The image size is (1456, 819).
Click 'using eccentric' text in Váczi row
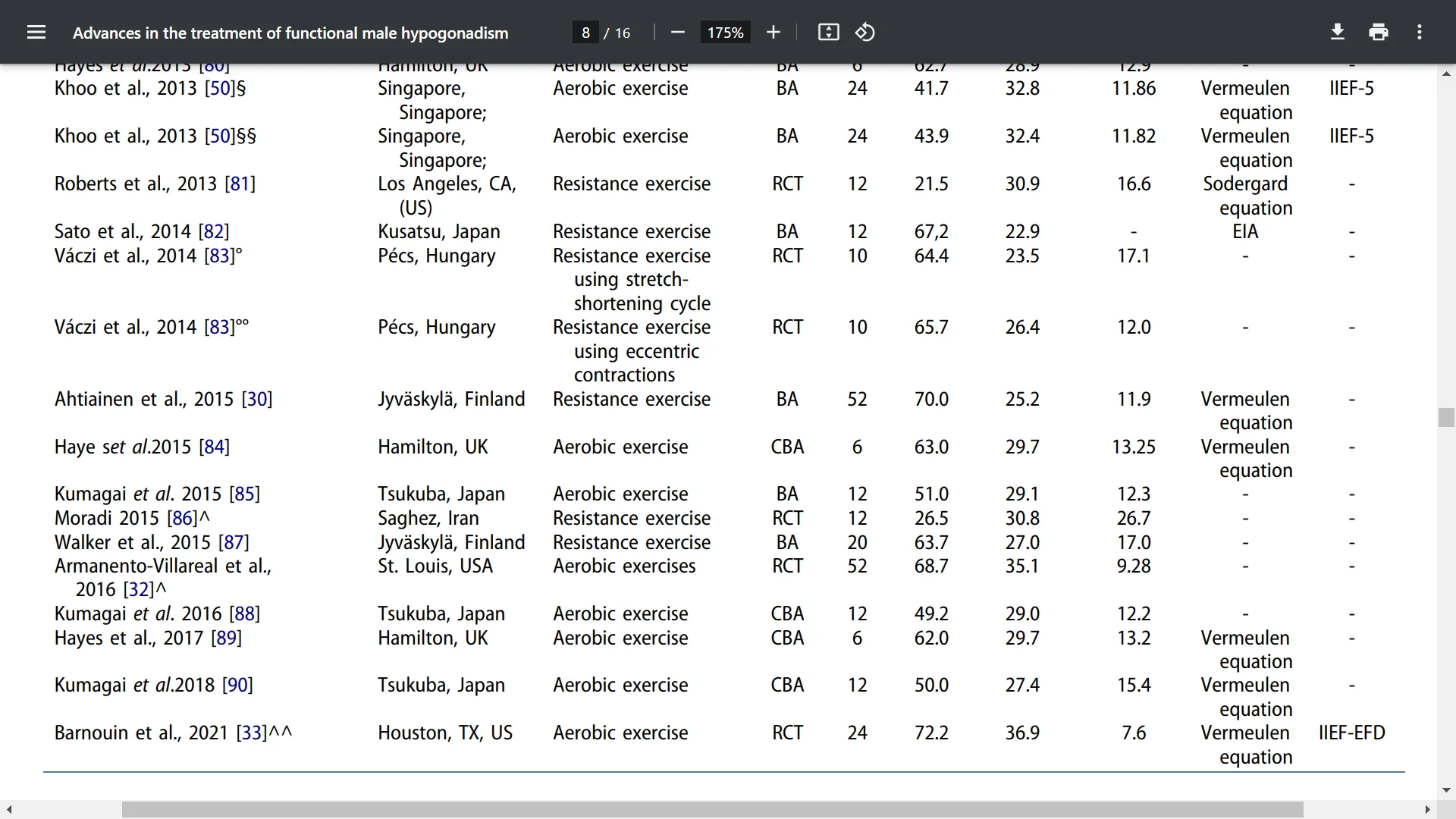[x=636, y=352]
